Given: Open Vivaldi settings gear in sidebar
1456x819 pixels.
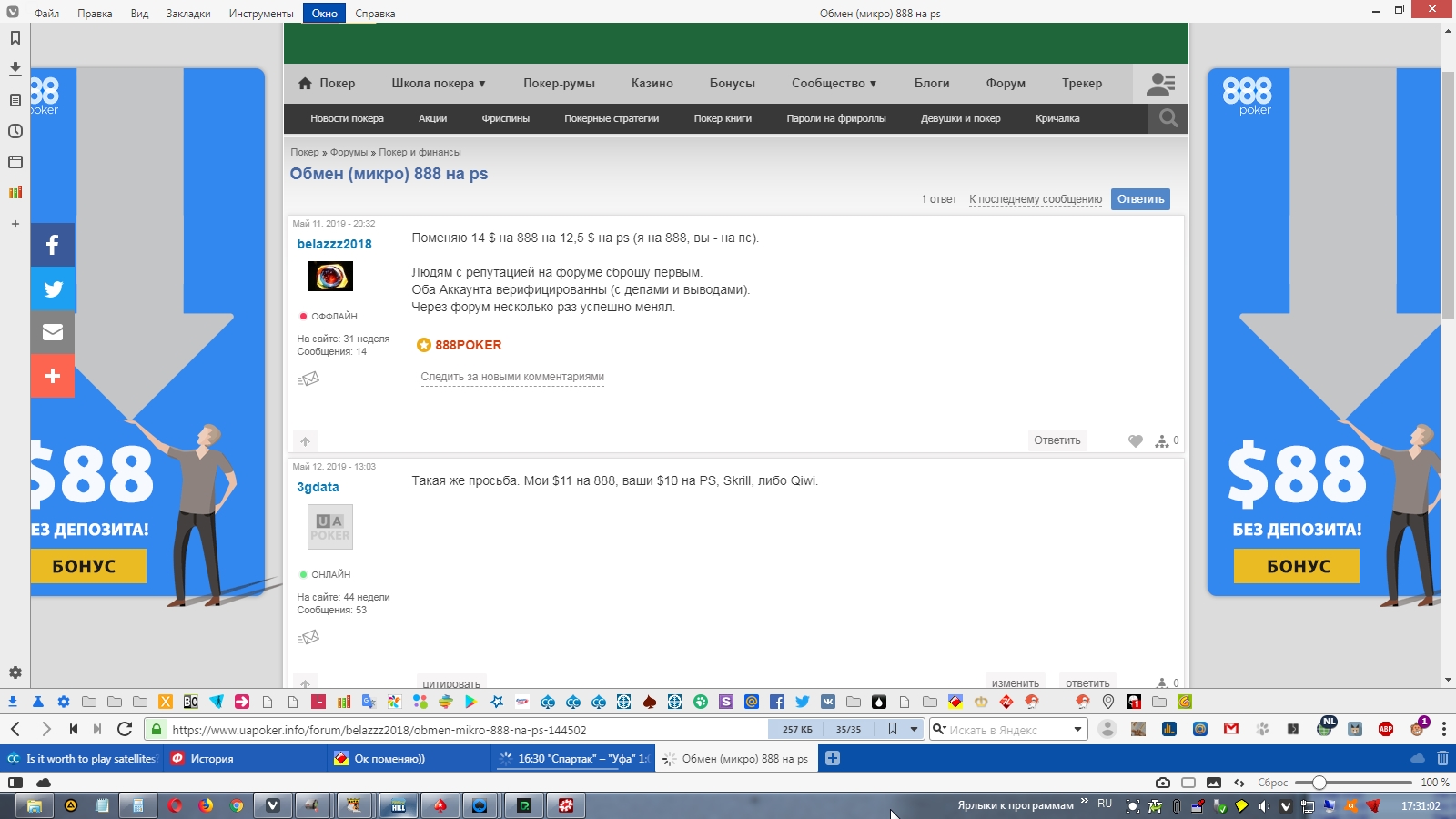Looking at the screenshot, I should (15, 672).
